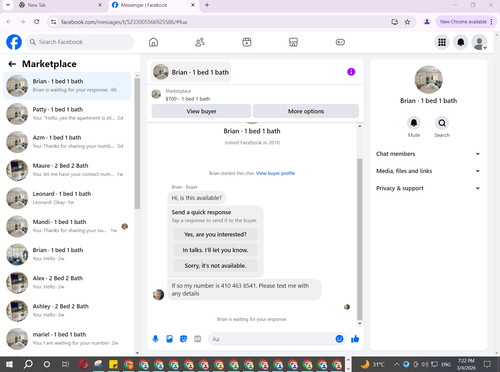Viewport: 500px width, 372px height.
Task: Open the Facebook menu grid icon
Action: [x=442, y=42]
